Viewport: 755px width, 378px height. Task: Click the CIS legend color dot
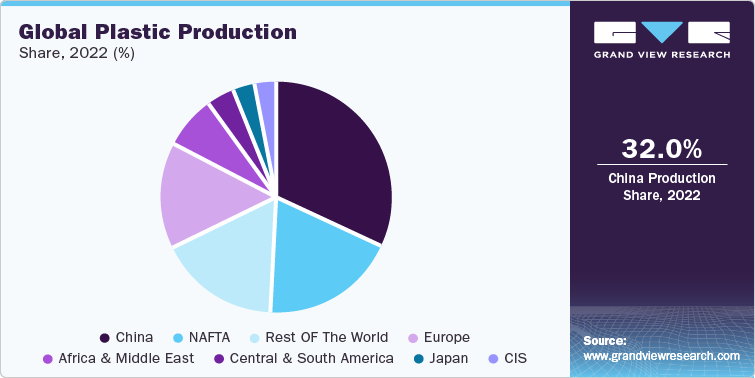[x=494, y=359]
